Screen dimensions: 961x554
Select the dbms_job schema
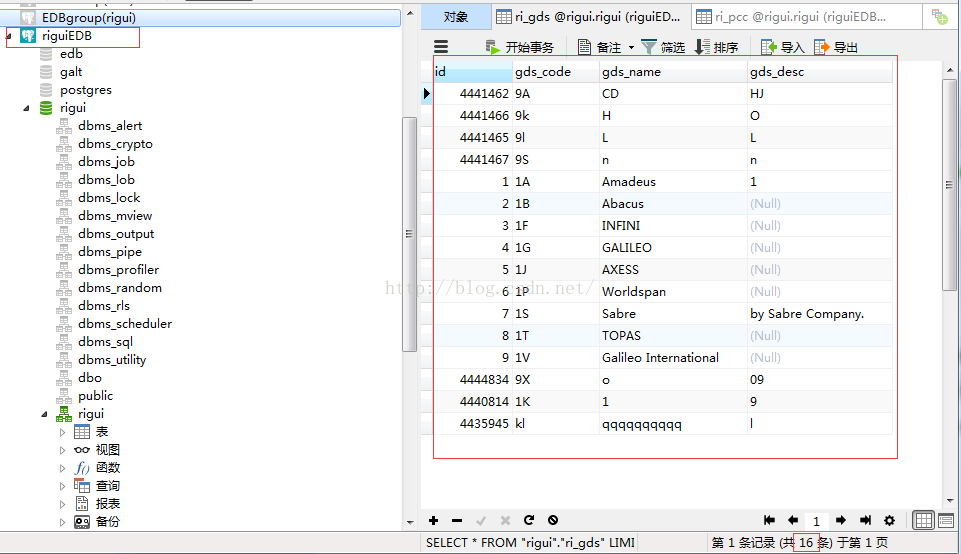point(106,162)
